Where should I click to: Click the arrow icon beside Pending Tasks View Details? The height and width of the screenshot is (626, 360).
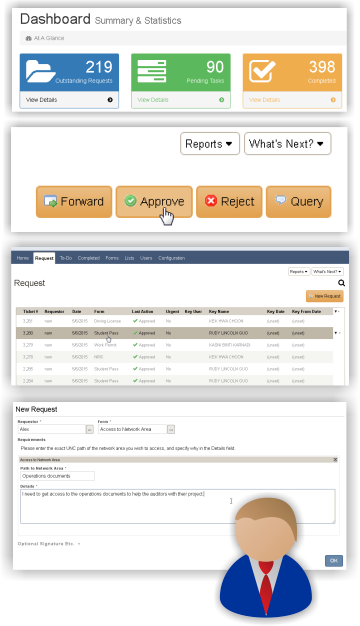[222, 100]
